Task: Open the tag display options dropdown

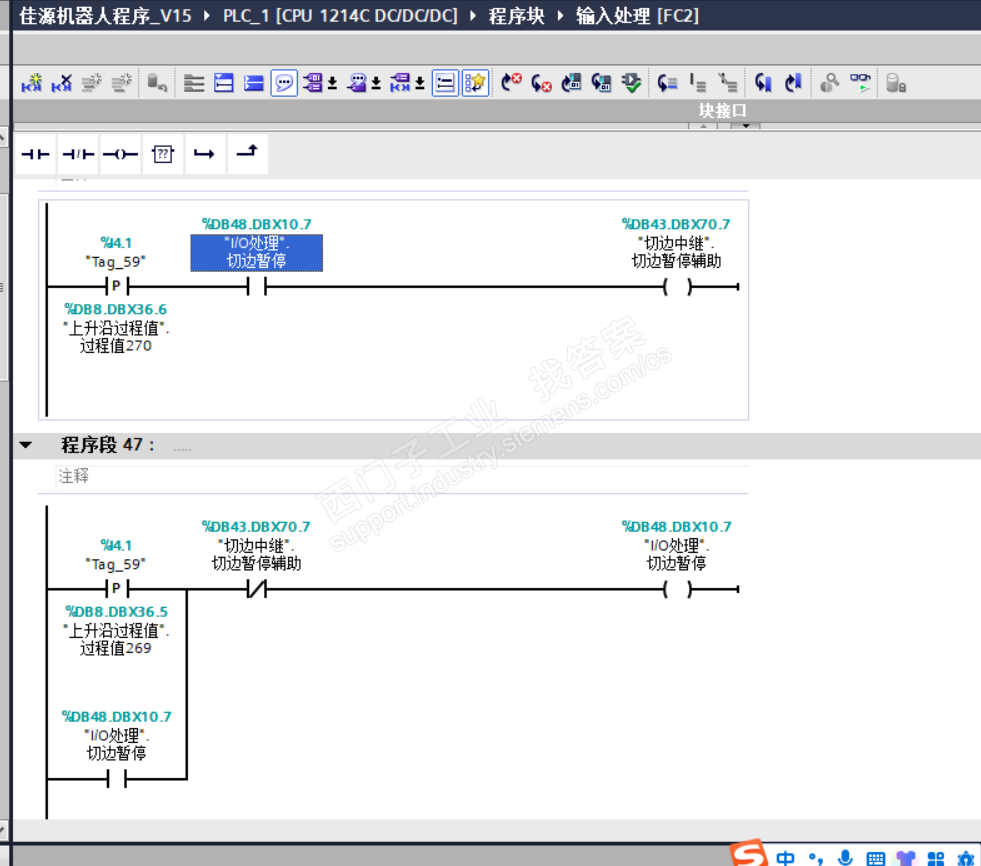Action: point(332,83)
